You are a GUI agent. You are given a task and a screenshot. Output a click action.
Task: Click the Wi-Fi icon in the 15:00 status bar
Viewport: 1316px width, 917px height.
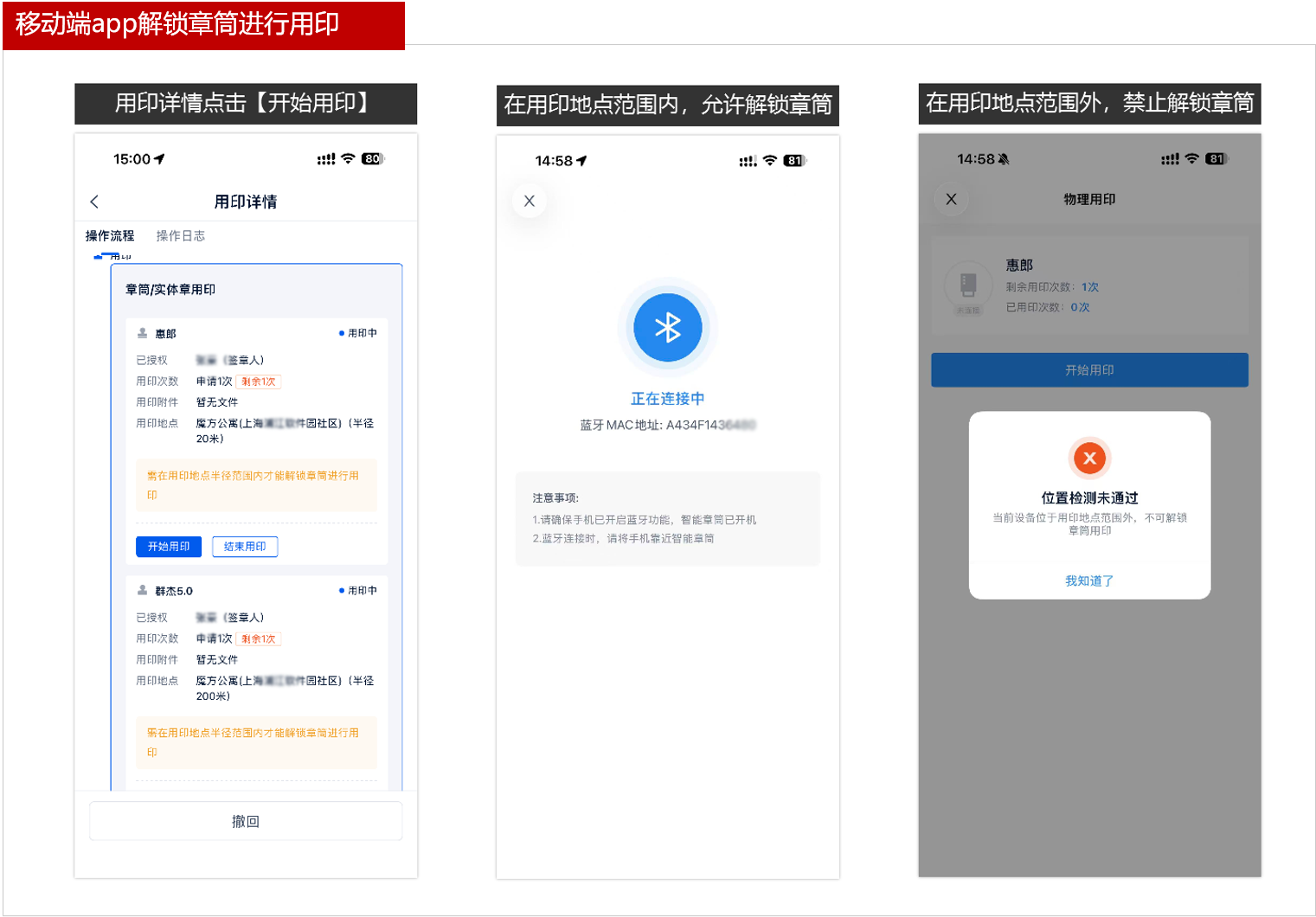pyautogui.click(x=348, y=159)
